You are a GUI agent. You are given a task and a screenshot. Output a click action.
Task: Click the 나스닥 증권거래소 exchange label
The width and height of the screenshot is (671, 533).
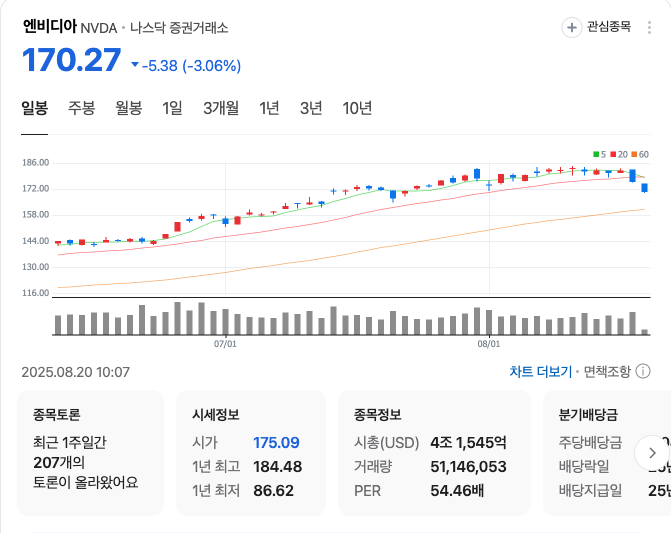(179, 28)
